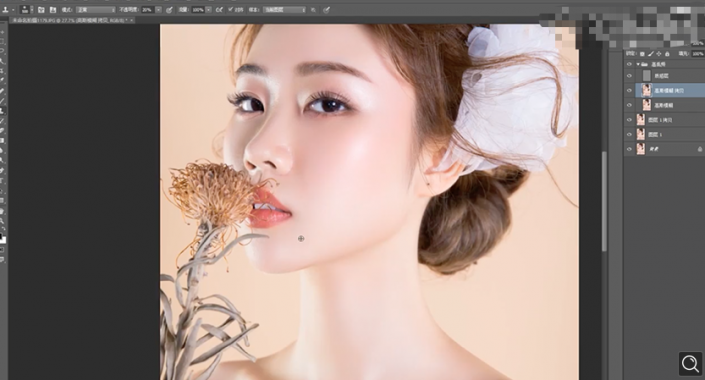Click lock image pixels brush icon

point(650,54)
